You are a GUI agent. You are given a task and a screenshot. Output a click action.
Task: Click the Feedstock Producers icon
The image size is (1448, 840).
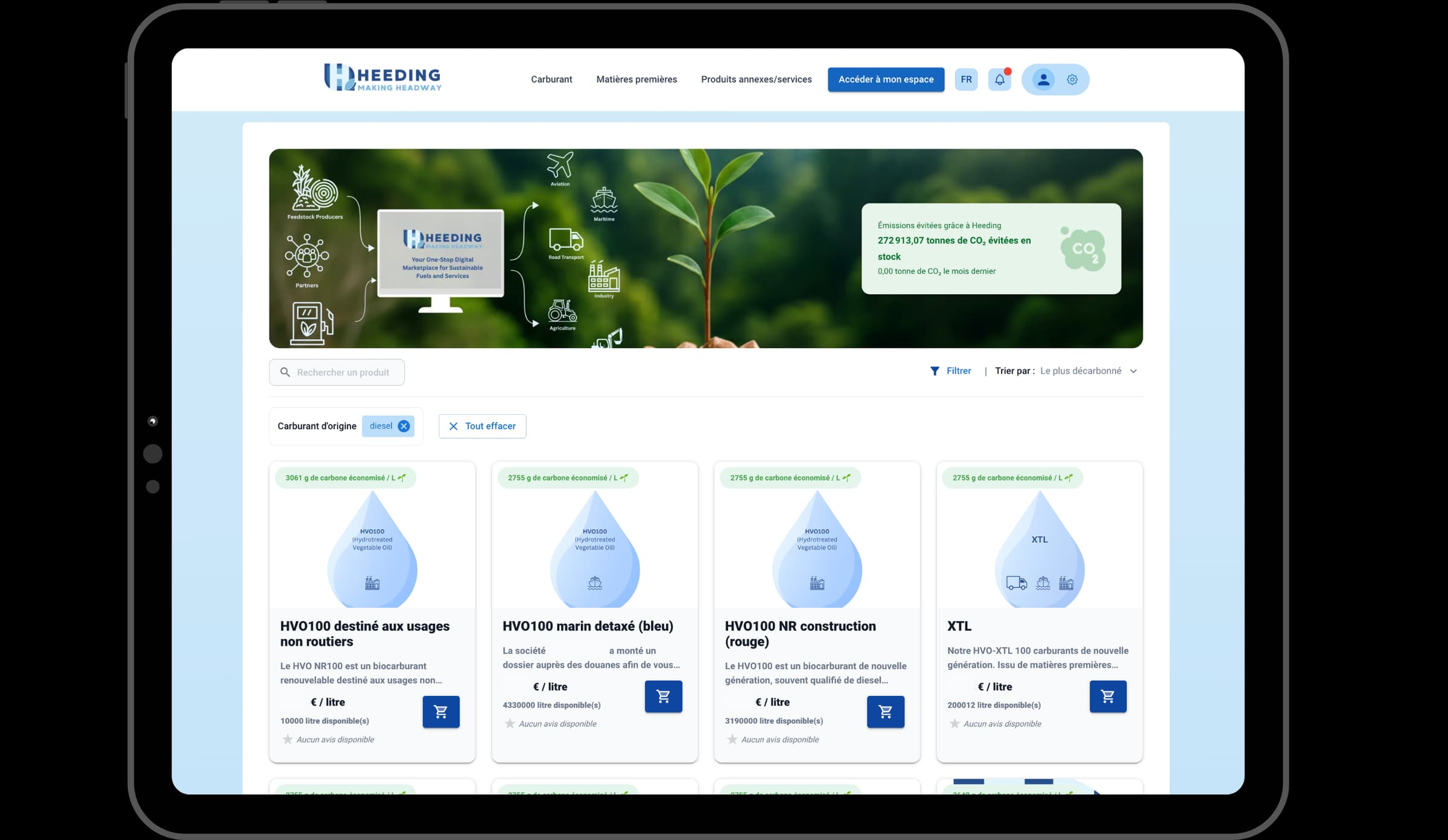315,188
